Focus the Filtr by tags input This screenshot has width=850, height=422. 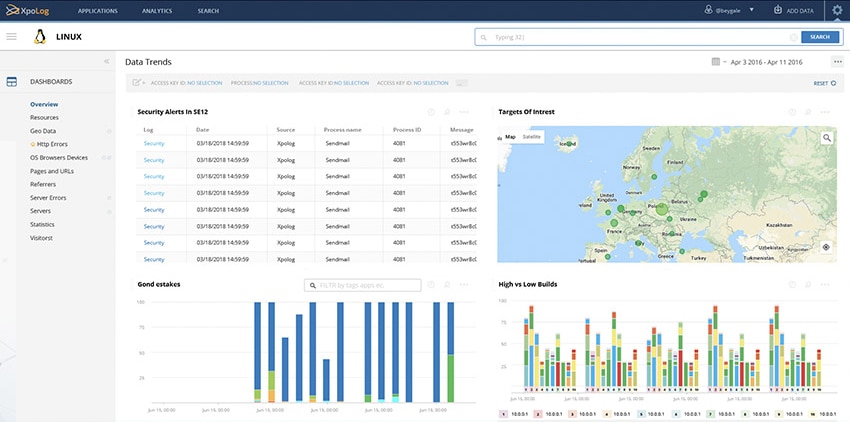(x=363, y=285)
